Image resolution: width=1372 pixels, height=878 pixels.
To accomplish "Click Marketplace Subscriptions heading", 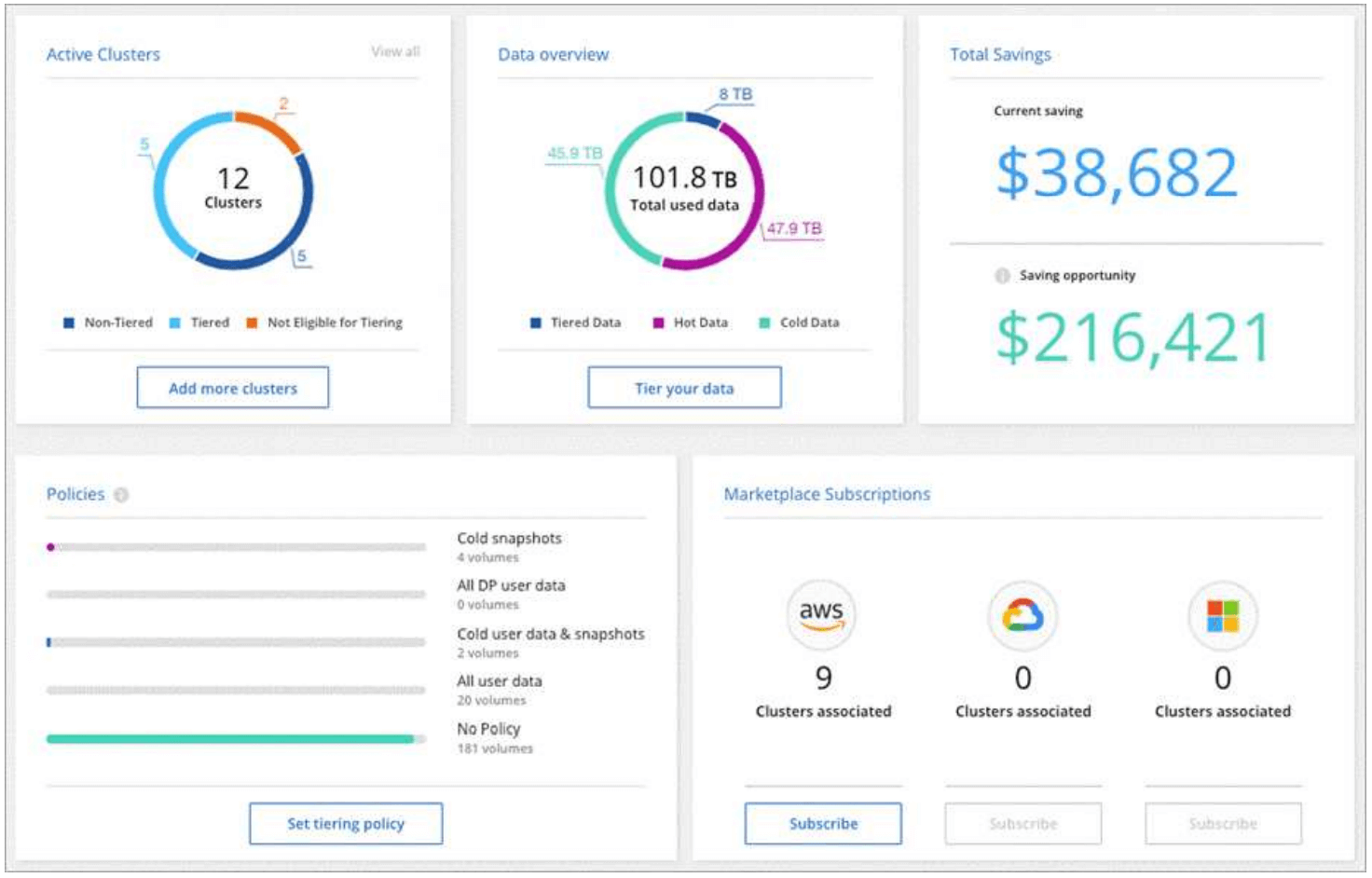I will click(827, 494).
